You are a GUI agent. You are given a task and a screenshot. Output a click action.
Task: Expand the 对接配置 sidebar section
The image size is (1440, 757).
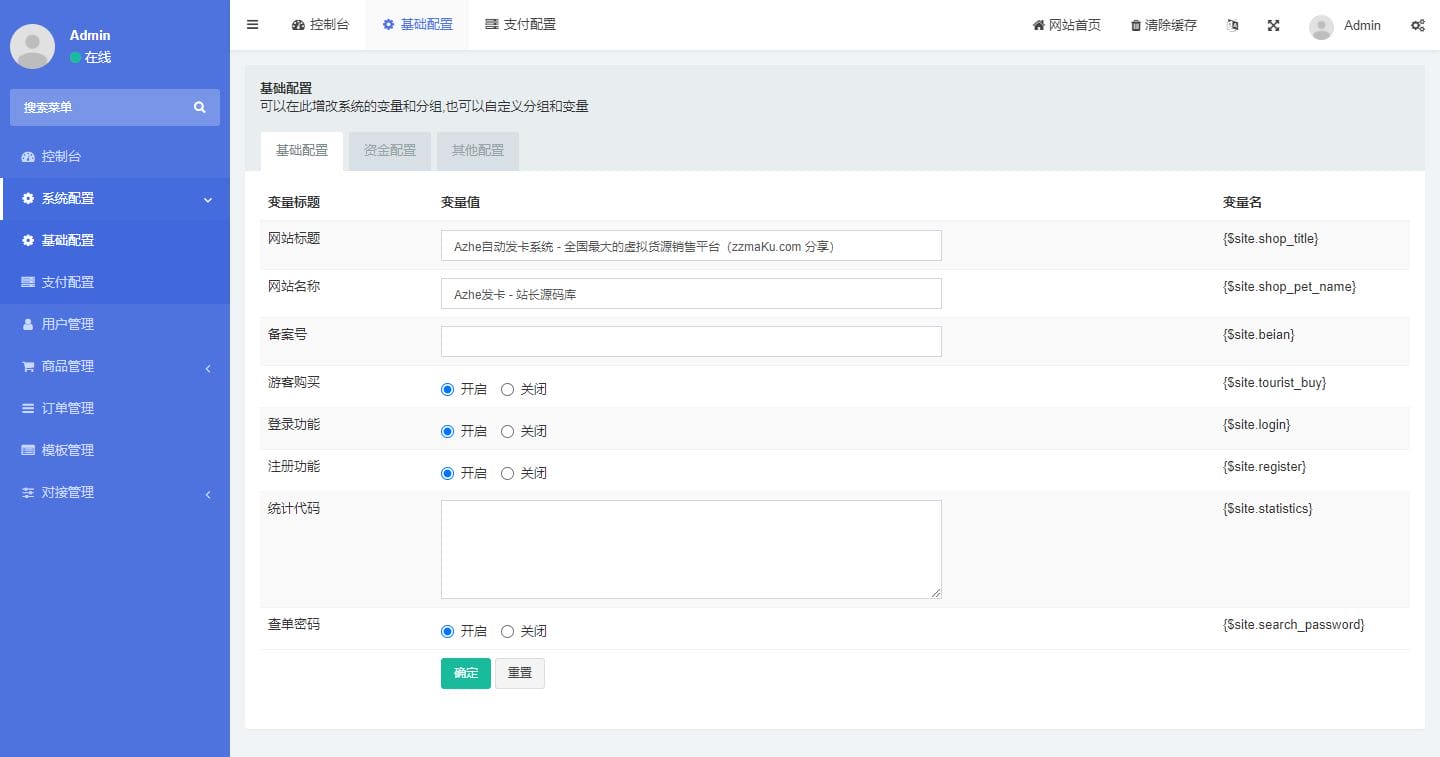67,492
